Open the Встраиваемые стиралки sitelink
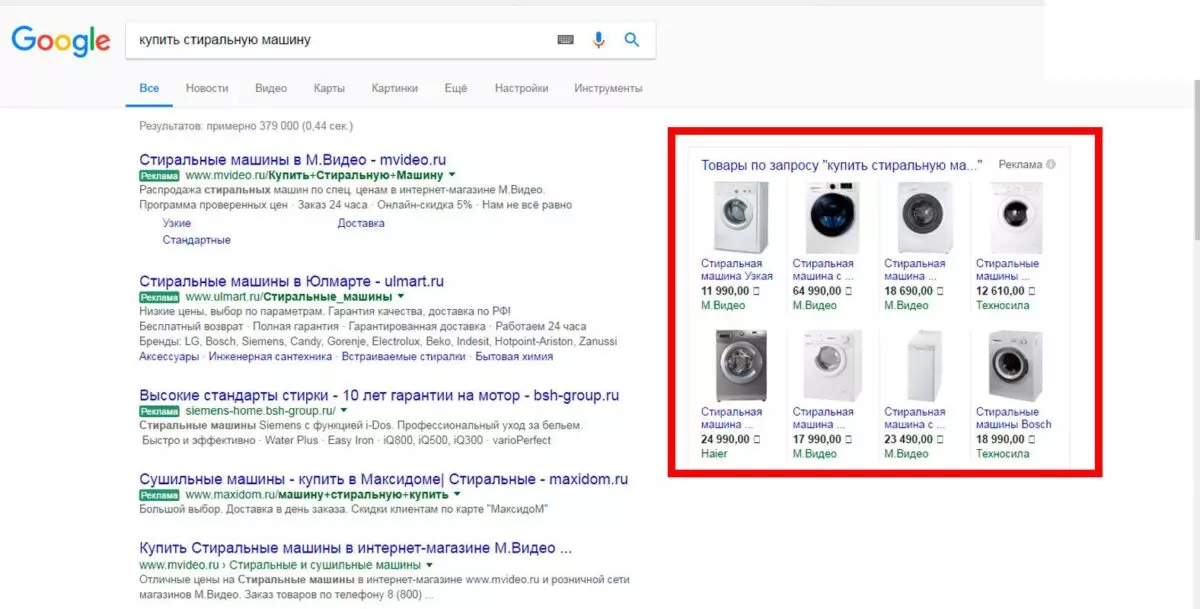 click(x=403, y=356)
